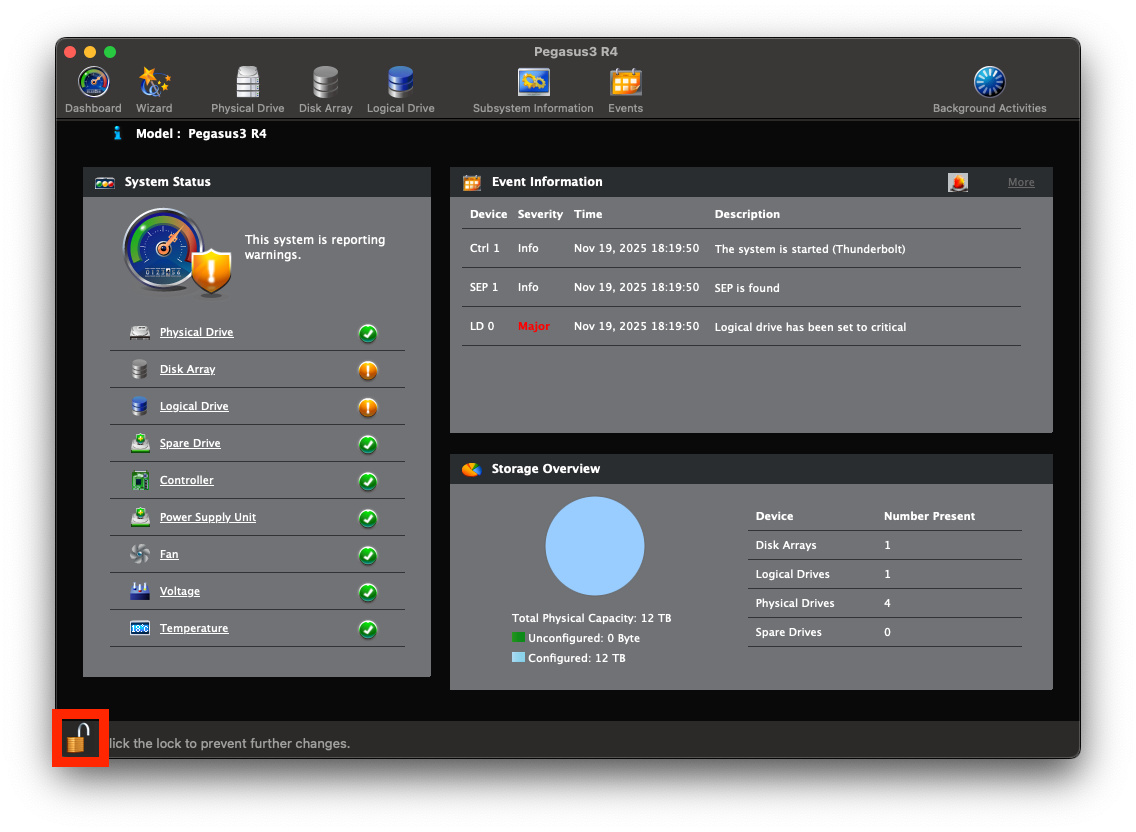Select 'Logical drive has been set to critical'
The width and height of the screenshot is (1136, 832).
(x=810, y=327)
